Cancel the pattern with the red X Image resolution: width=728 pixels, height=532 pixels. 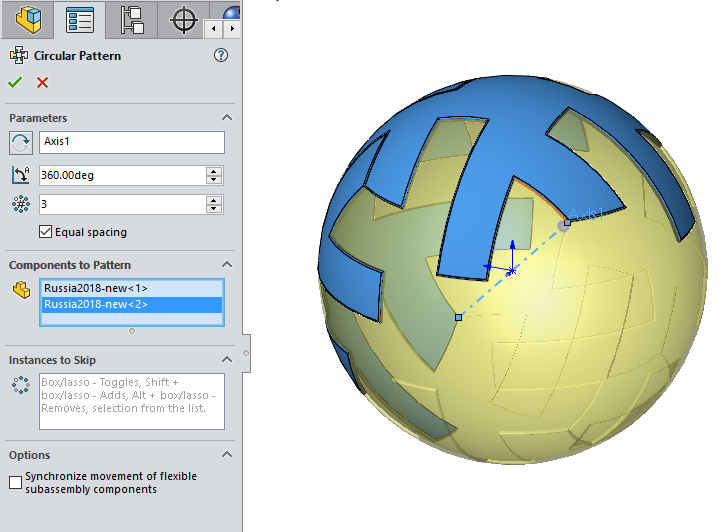tap(42, 82)
